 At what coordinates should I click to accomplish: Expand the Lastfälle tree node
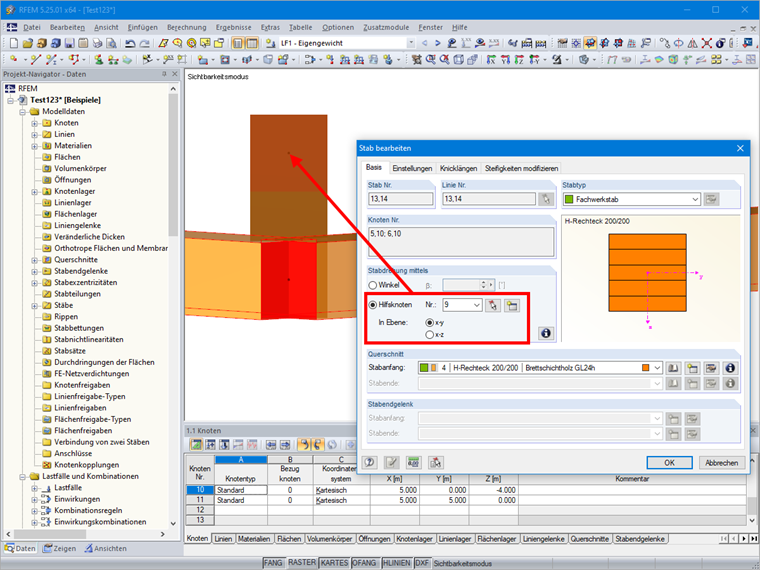[34, 488]
